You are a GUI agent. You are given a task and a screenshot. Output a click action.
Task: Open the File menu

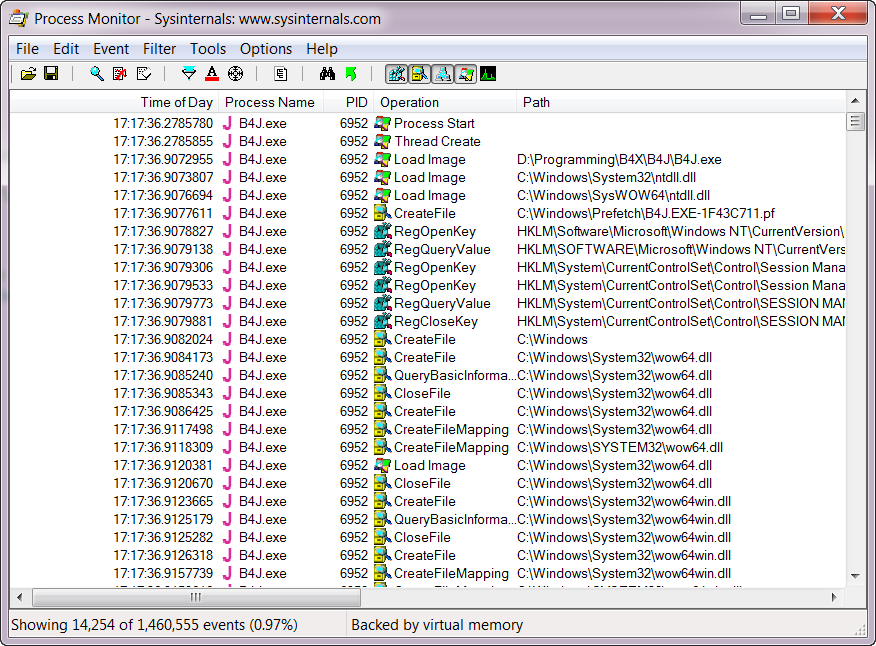click(27, 49)
